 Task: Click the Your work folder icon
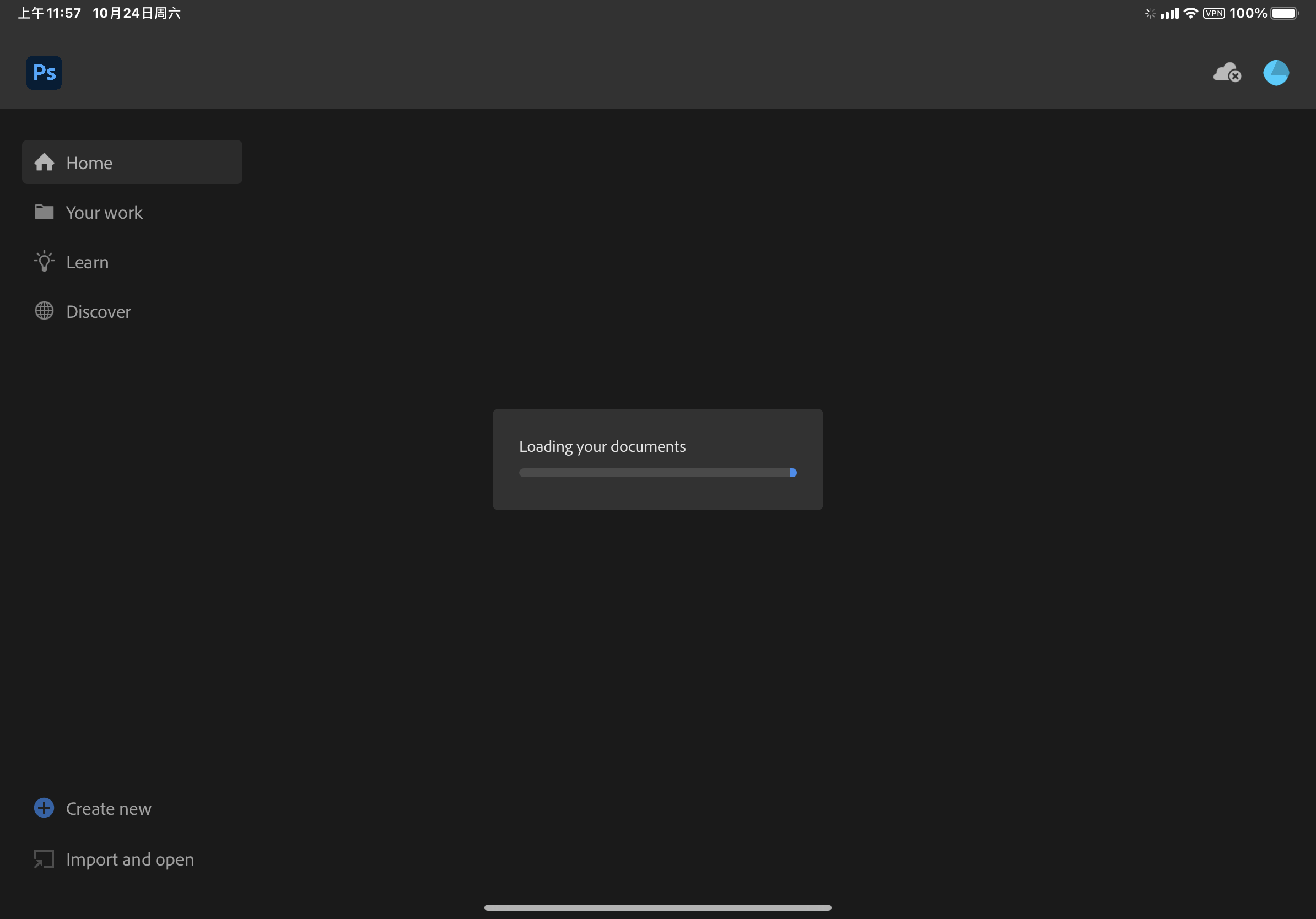coord(44,212)
